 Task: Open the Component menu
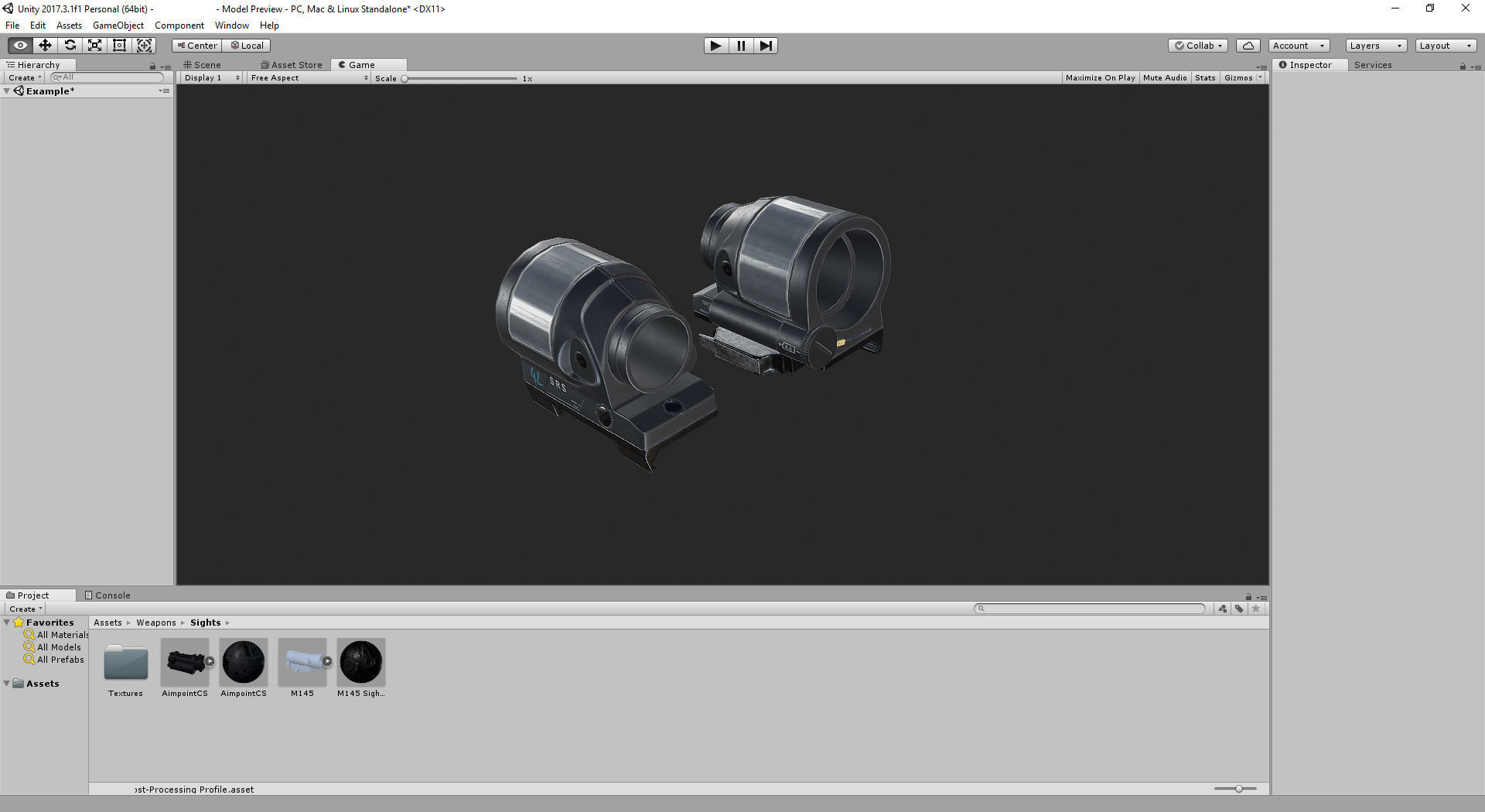coord(179,26)
